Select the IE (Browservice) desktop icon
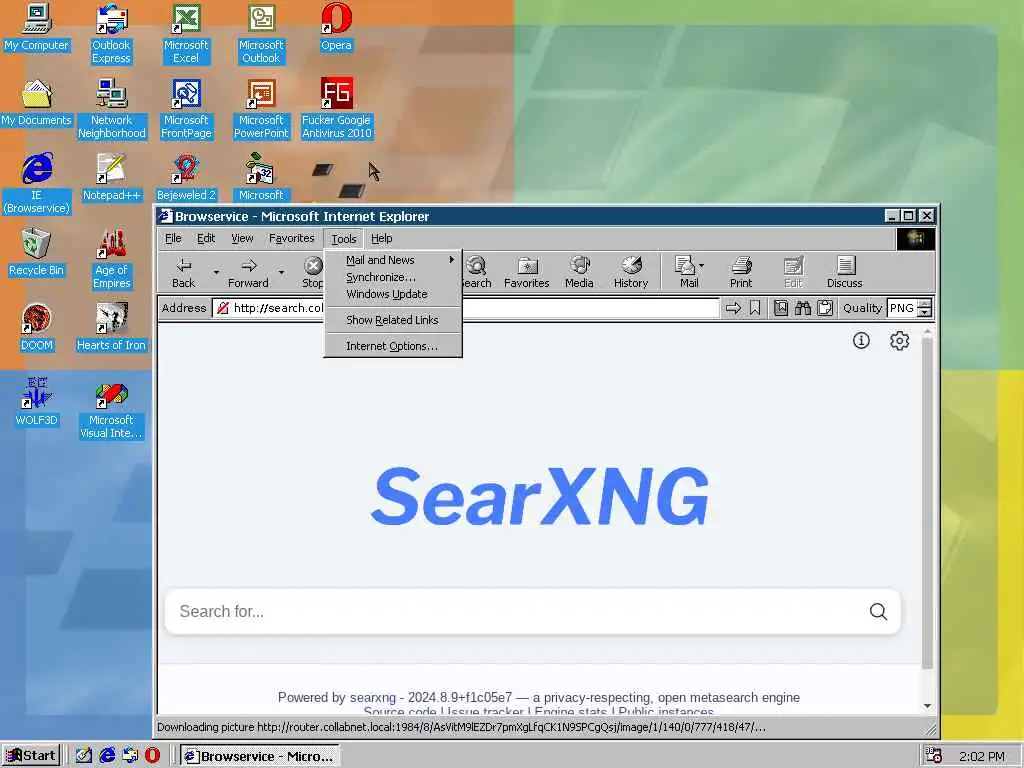 [37, 184]
